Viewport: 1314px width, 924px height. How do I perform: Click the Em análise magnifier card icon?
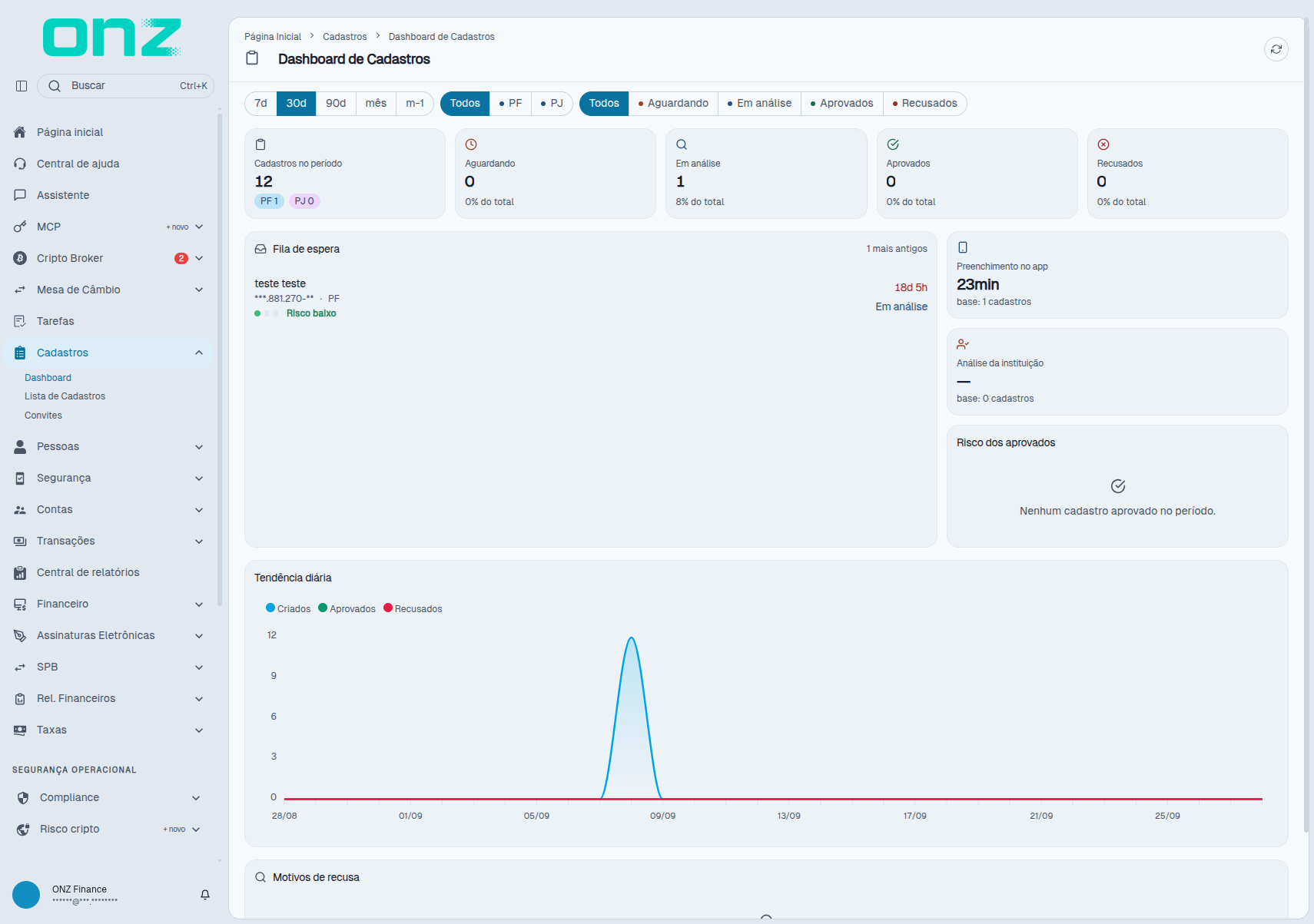point(682,144)
